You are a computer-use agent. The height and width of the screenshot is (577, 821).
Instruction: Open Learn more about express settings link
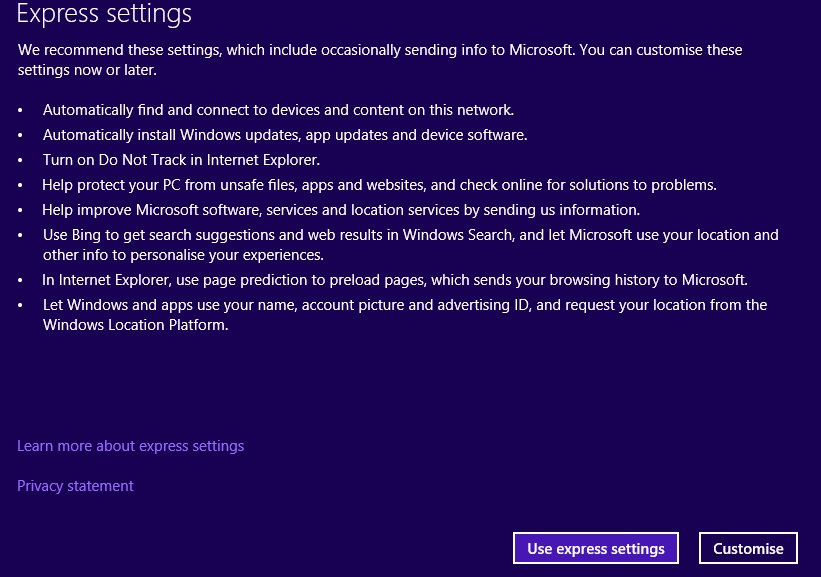click(x=130, y=446)
